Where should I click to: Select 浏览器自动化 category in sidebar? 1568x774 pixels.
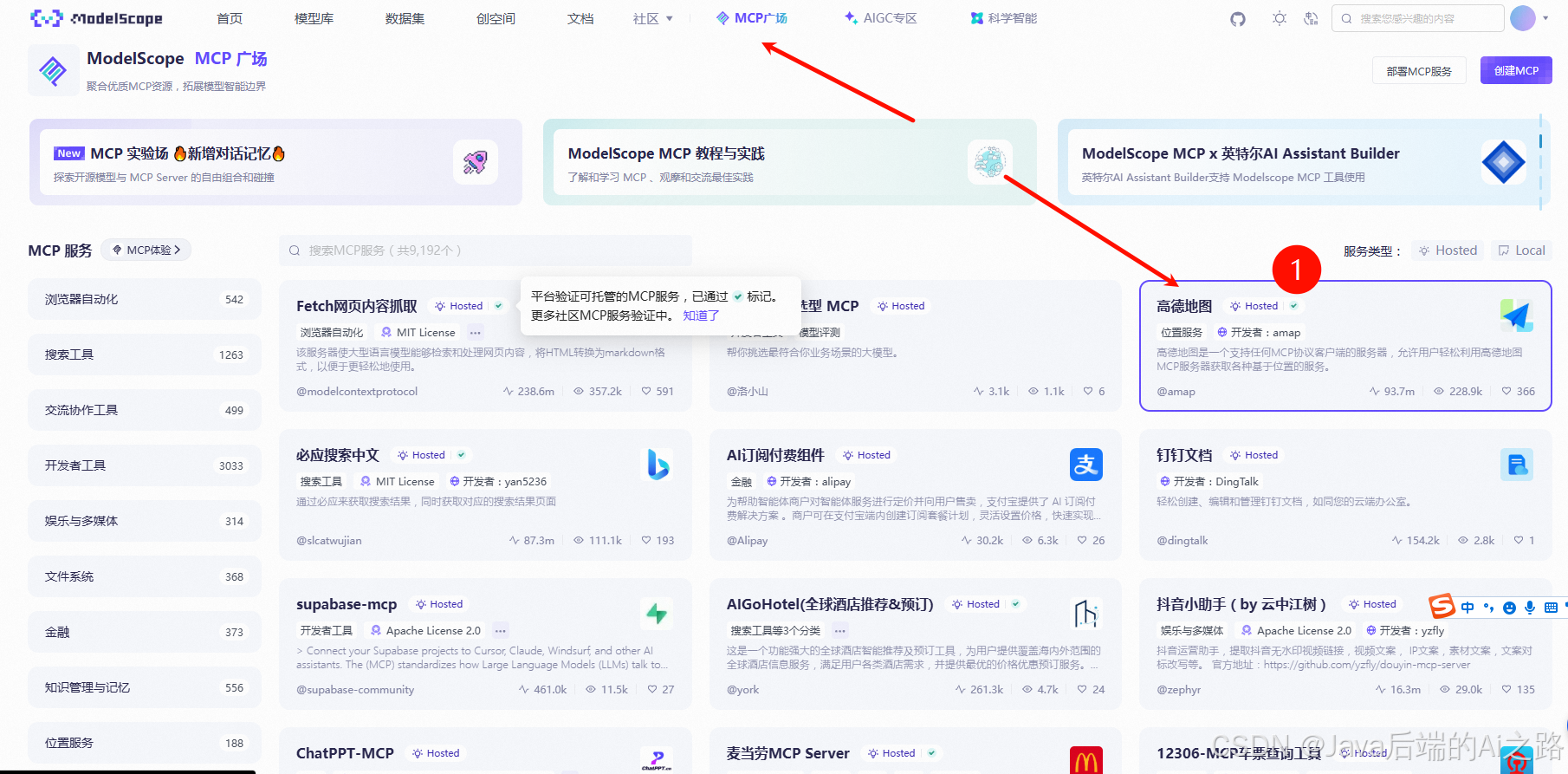click(x=145, y=299)
